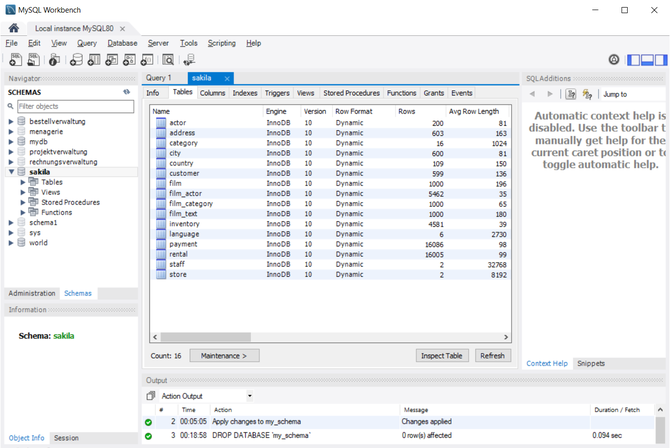Expand the projektverwaltung schema

(11, 152)
